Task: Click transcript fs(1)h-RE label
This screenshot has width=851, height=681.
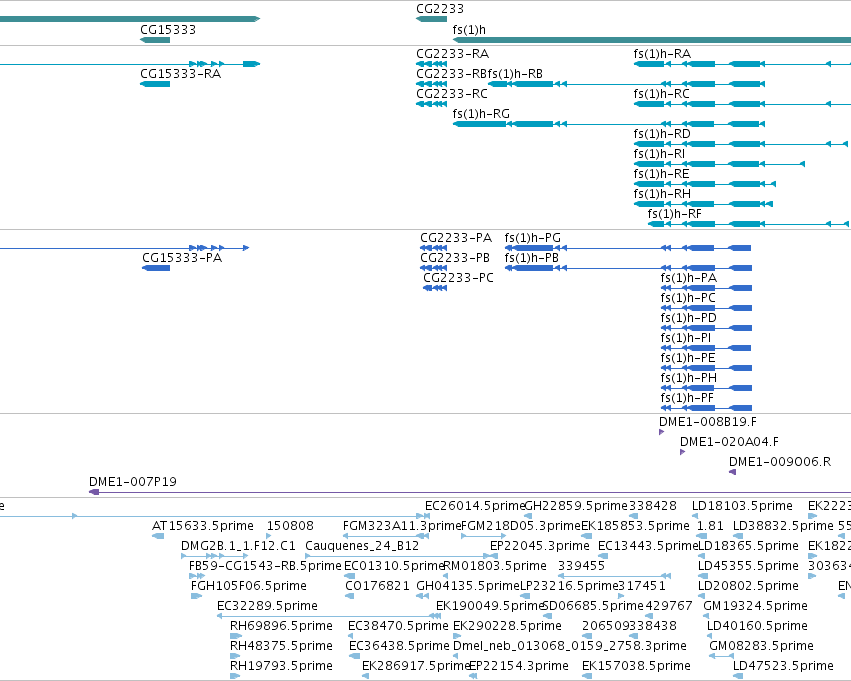Action: [x=661, y=174]
